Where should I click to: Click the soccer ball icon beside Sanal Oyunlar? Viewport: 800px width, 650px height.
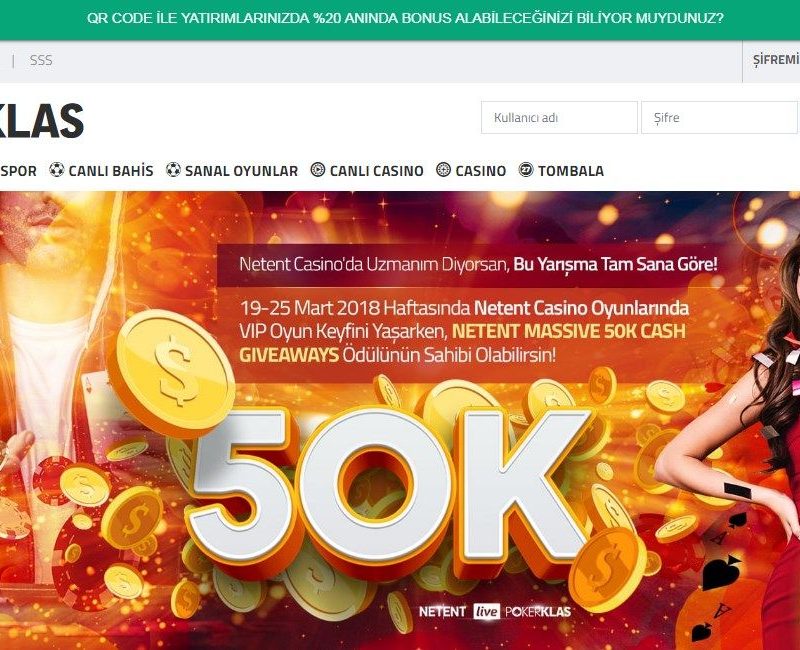[x=173, y=170]
